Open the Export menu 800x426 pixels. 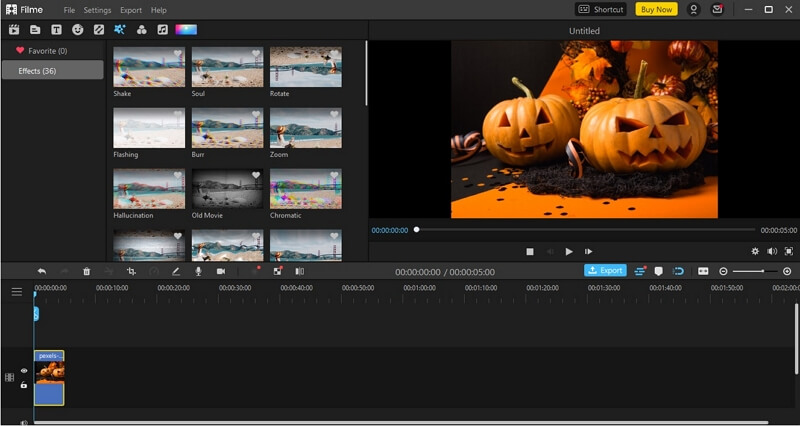(x=131, y=10)
